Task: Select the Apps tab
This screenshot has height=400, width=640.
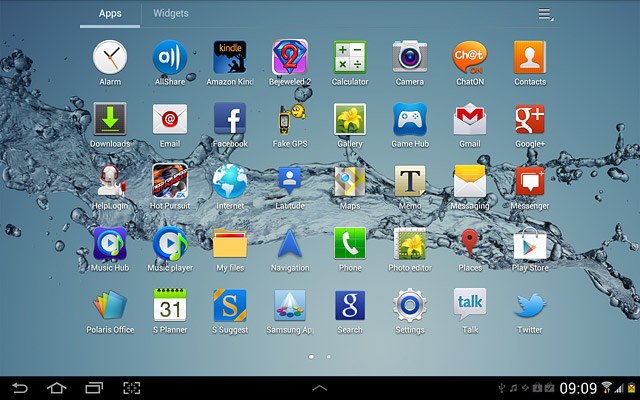Action: 110,13
